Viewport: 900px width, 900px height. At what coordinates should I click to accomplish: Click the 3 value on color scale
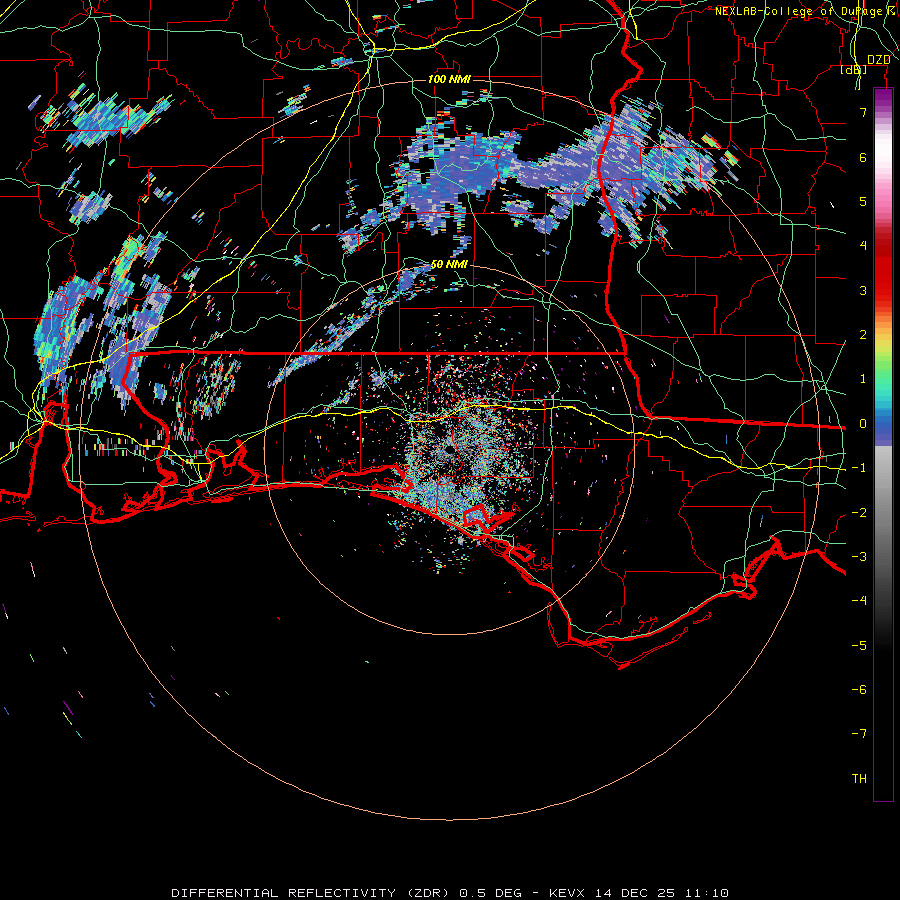click(863, 290)
